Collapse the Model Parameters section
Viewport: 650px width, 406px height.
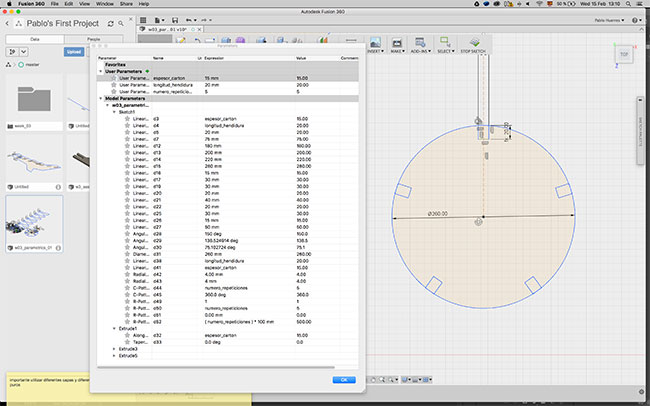(x=100, y=98)
